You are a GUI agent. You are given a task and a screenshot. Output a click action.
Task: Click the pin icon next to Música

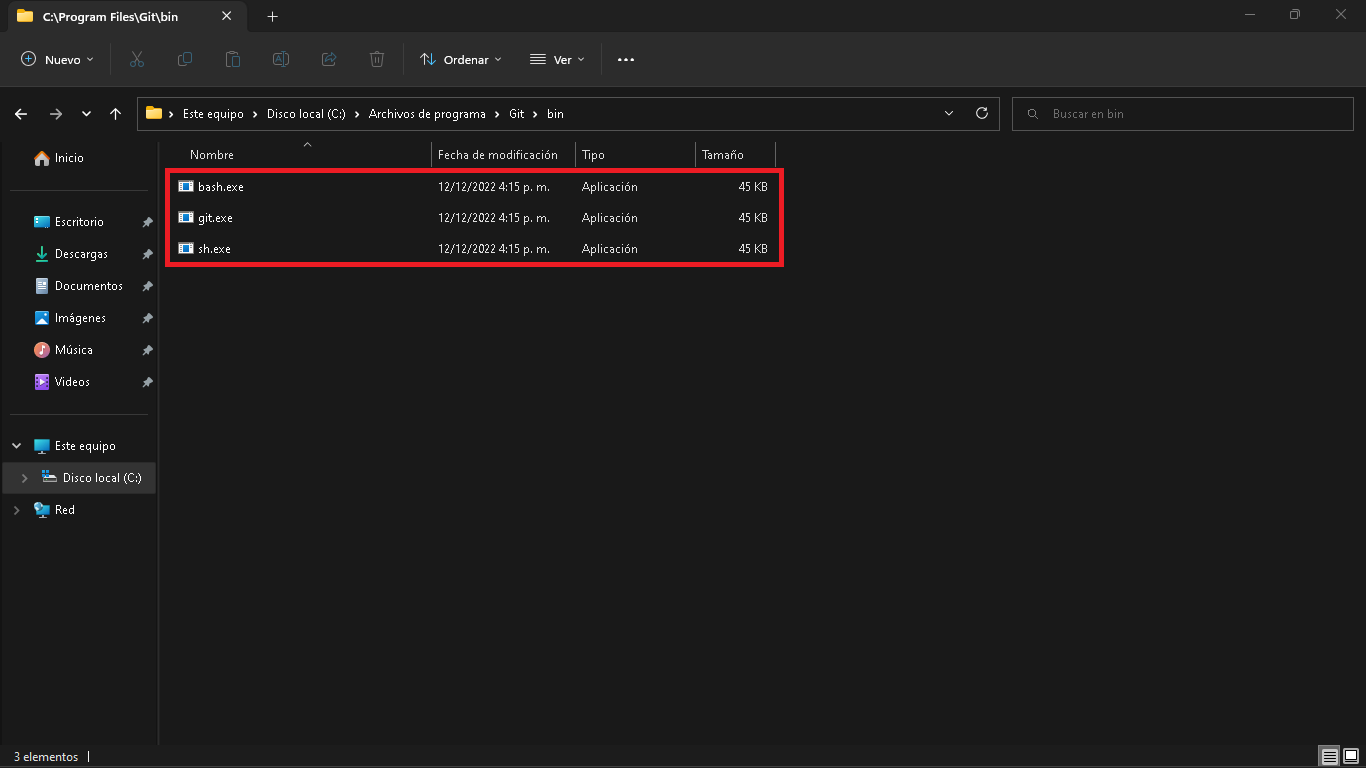[x=147, y=350]
